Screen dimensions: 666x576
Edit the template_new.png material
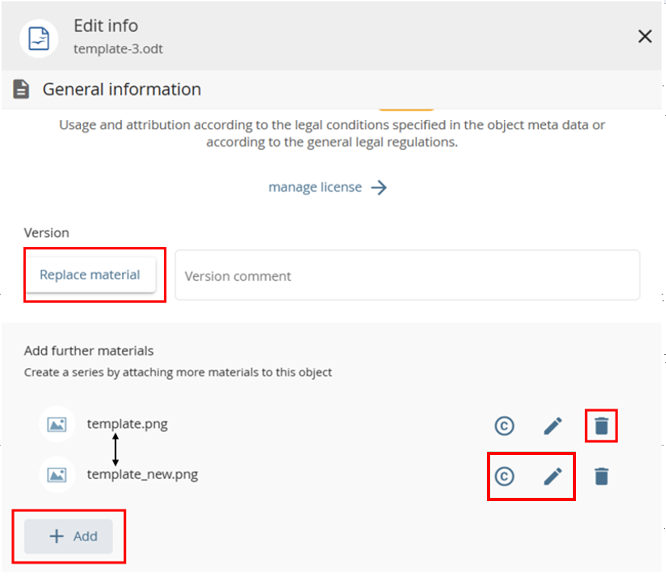(x=553, y=477)
